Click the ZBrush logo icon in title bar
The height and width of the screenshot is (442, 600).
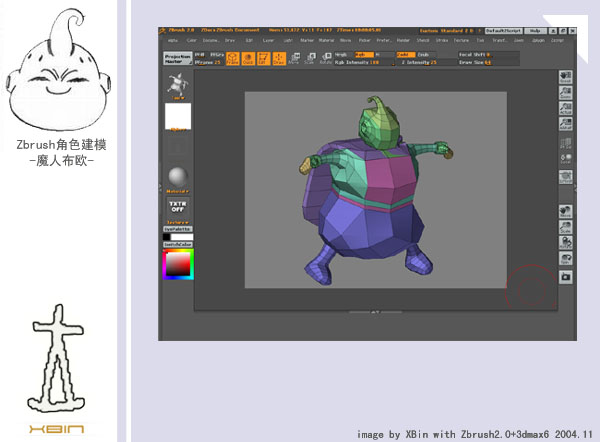coord(163,30)
